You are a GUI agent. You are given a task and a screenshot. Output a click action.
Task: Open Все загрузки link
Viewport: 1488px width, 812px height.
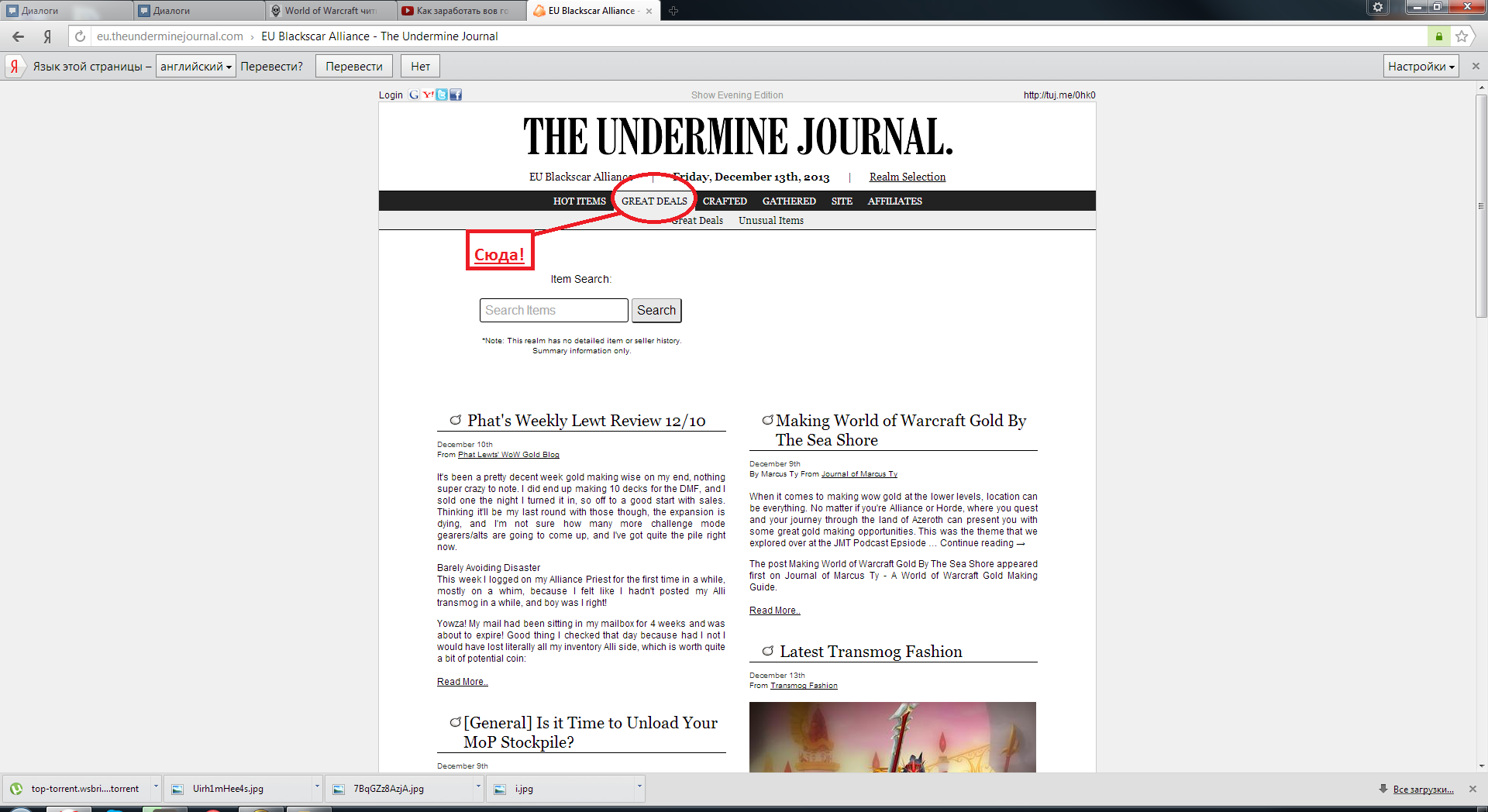tap(1423, 790)
